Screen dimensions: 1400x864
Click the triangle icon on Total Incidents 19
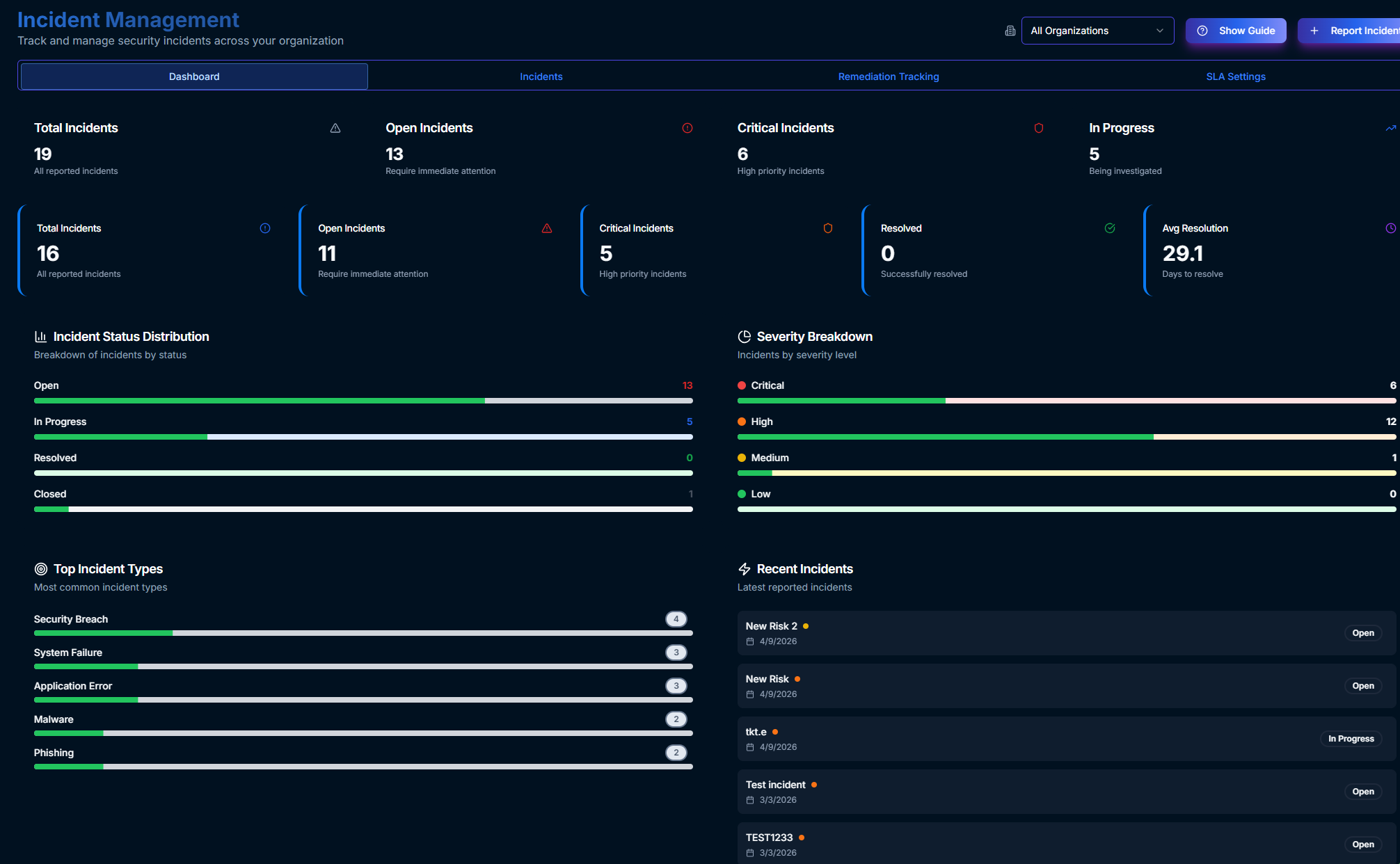[x=335, y=128]
